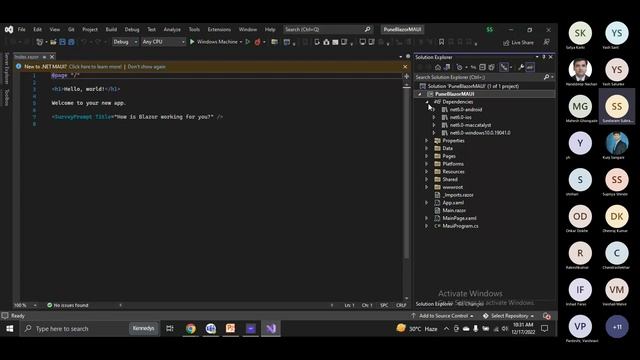Open Properties wrench icon in Solution Explorer

[x=521, y=67]
